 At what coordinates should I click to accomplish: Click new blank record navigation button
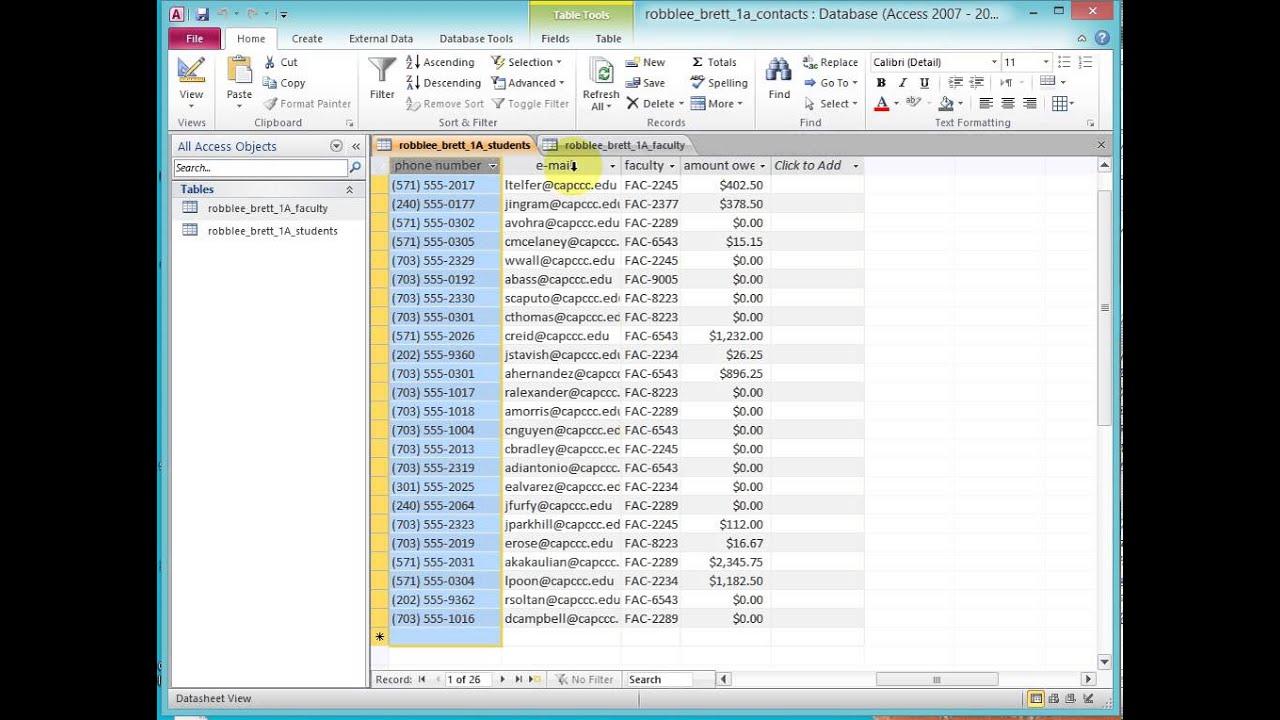535,679
